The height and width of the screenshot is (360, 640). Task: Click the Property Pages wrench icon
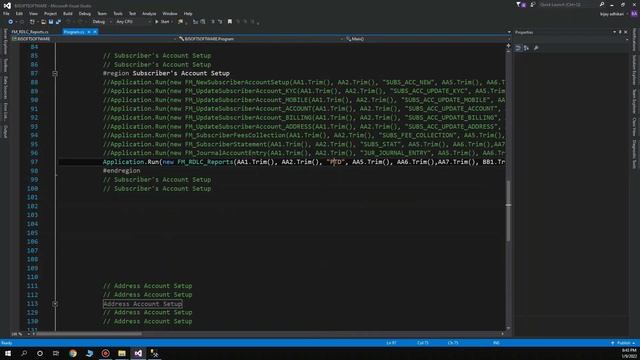click(536, 48)
